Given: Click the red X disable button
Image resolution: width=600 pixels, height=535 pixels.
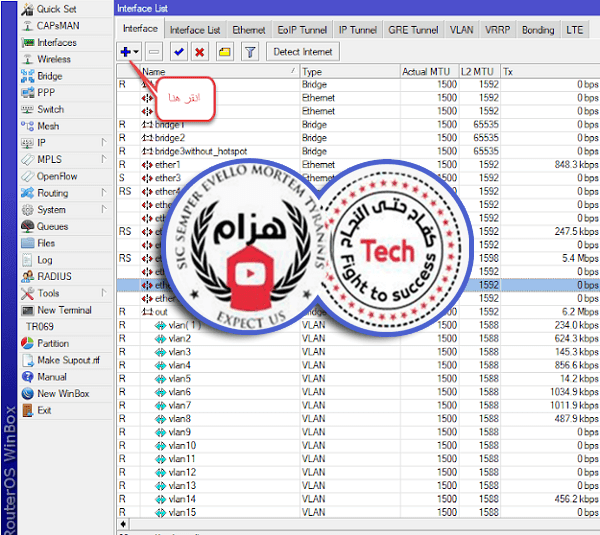Looking at the screenshot, I should 199,52.
